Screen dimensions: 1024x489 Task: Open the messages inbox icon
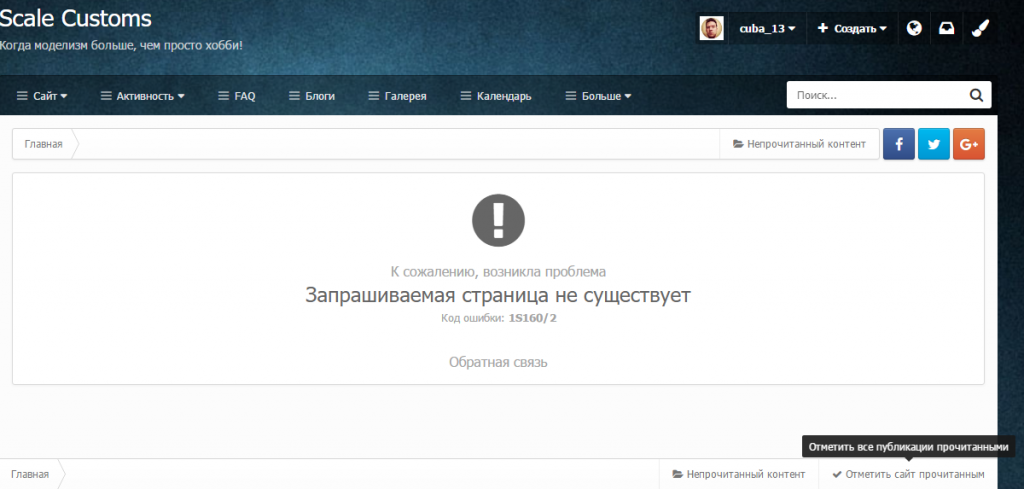(946, 28)
